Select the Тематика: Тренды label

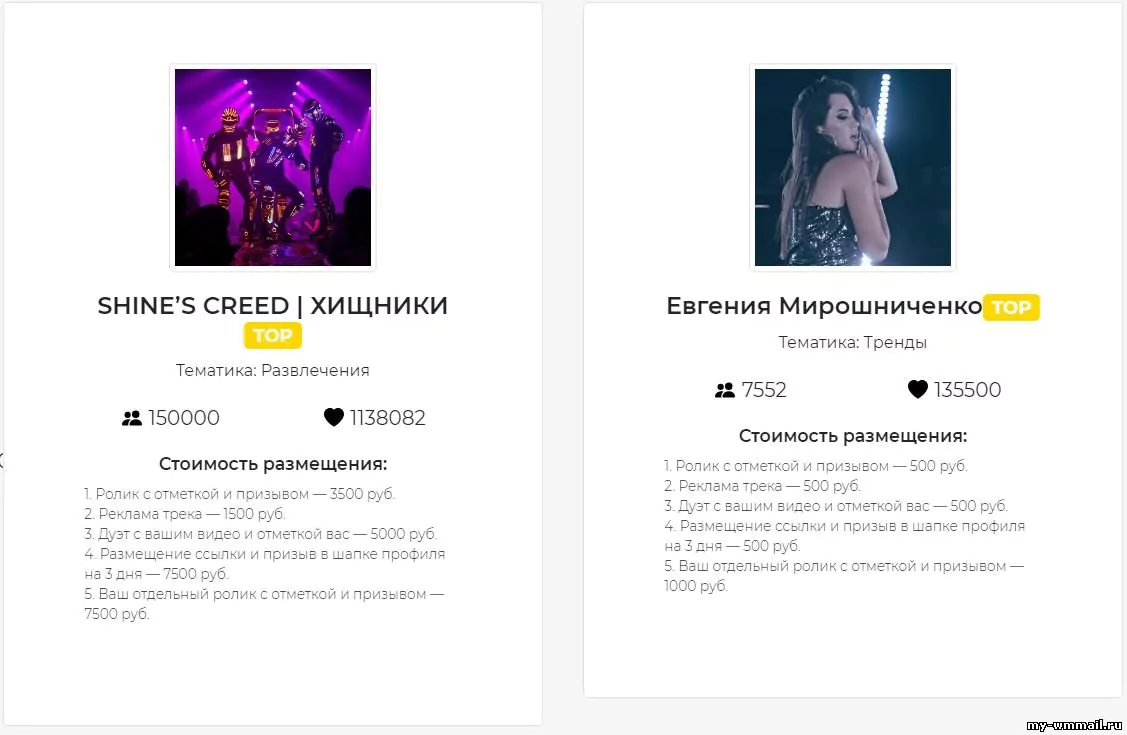click(852, 342)
